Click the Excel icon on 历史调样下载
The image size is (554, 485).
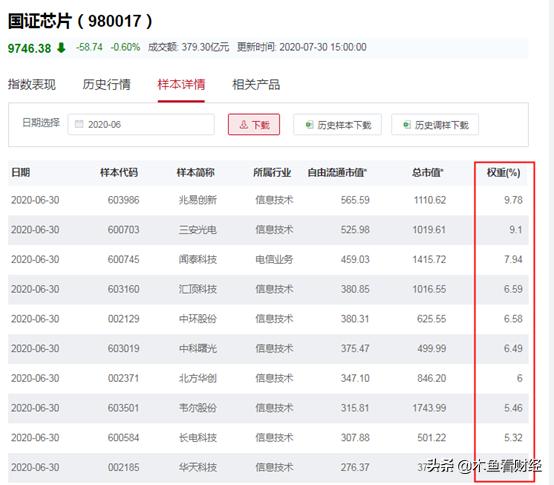407,125
